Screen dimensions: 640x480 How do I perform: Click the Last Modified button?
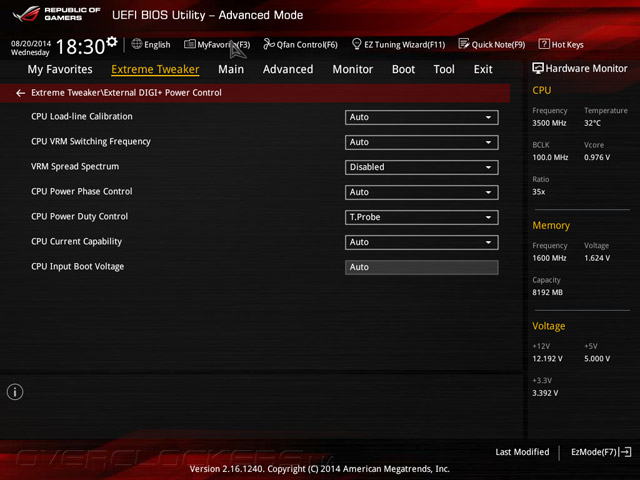pyautogui.click(x=522, y=452)
